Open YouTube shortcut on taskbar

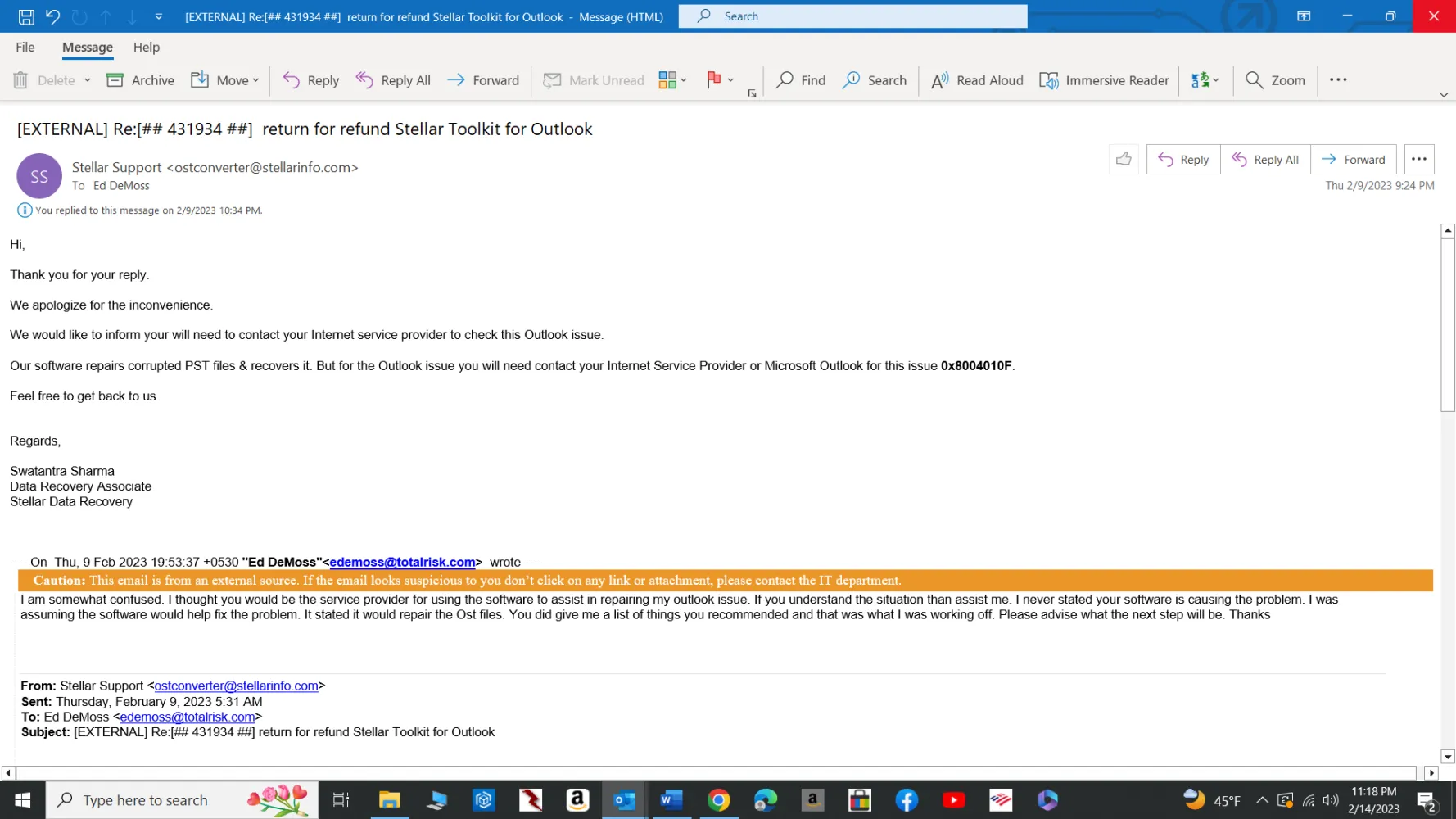954,800
